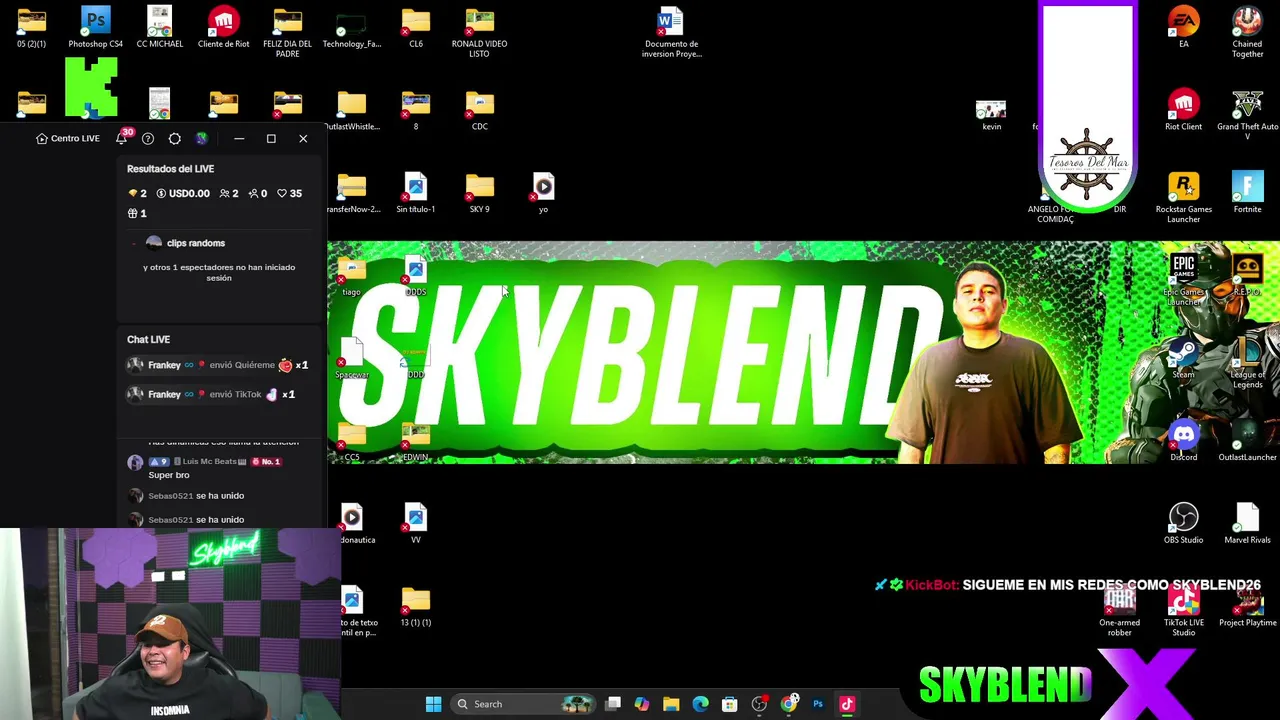The height and width of the screenshot is (720, 1280).
Task: Open the help question mark icon
Action: pos(148,139)
